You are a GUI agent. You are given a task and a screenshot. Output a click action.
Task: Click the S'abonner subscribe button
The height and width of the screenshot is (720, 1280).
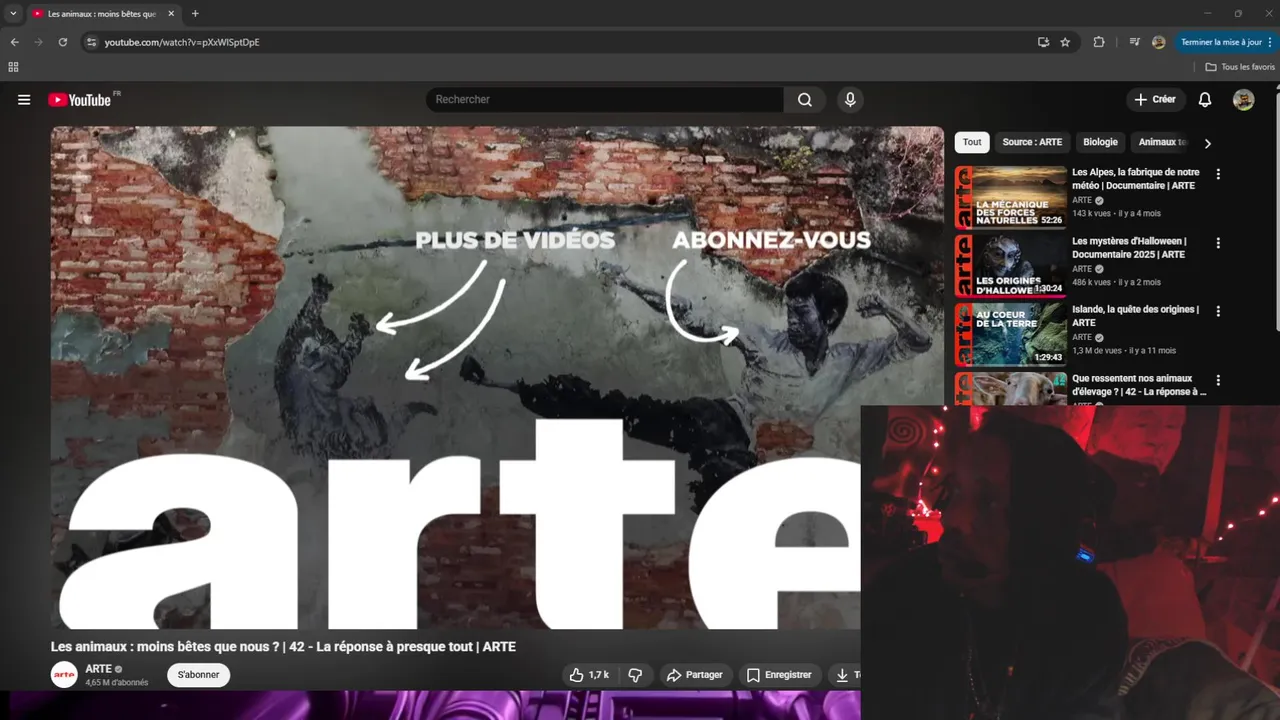point(198,675)
